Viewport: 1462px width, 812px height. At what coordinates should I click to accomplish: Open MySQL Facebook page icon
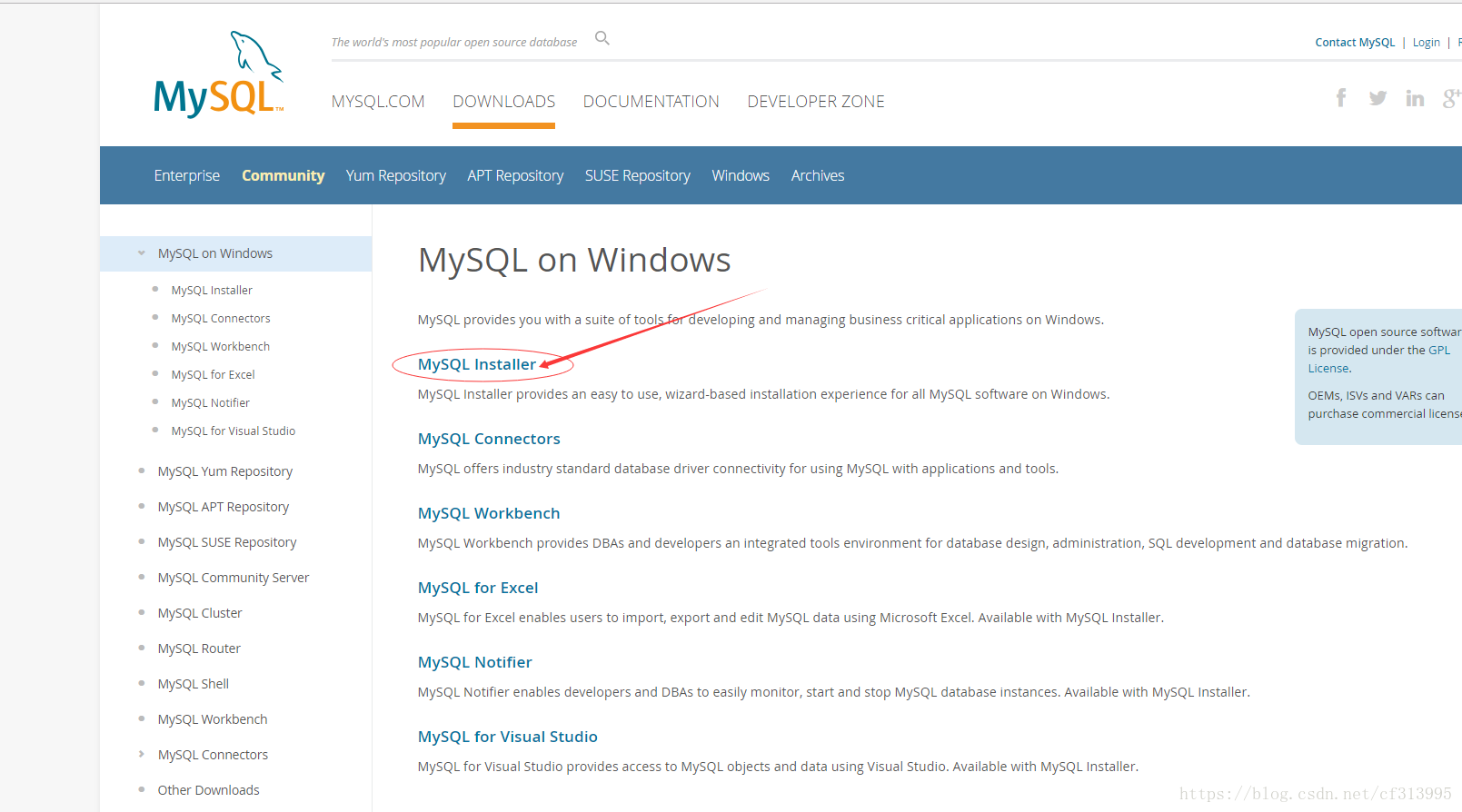pos(1341,98)
